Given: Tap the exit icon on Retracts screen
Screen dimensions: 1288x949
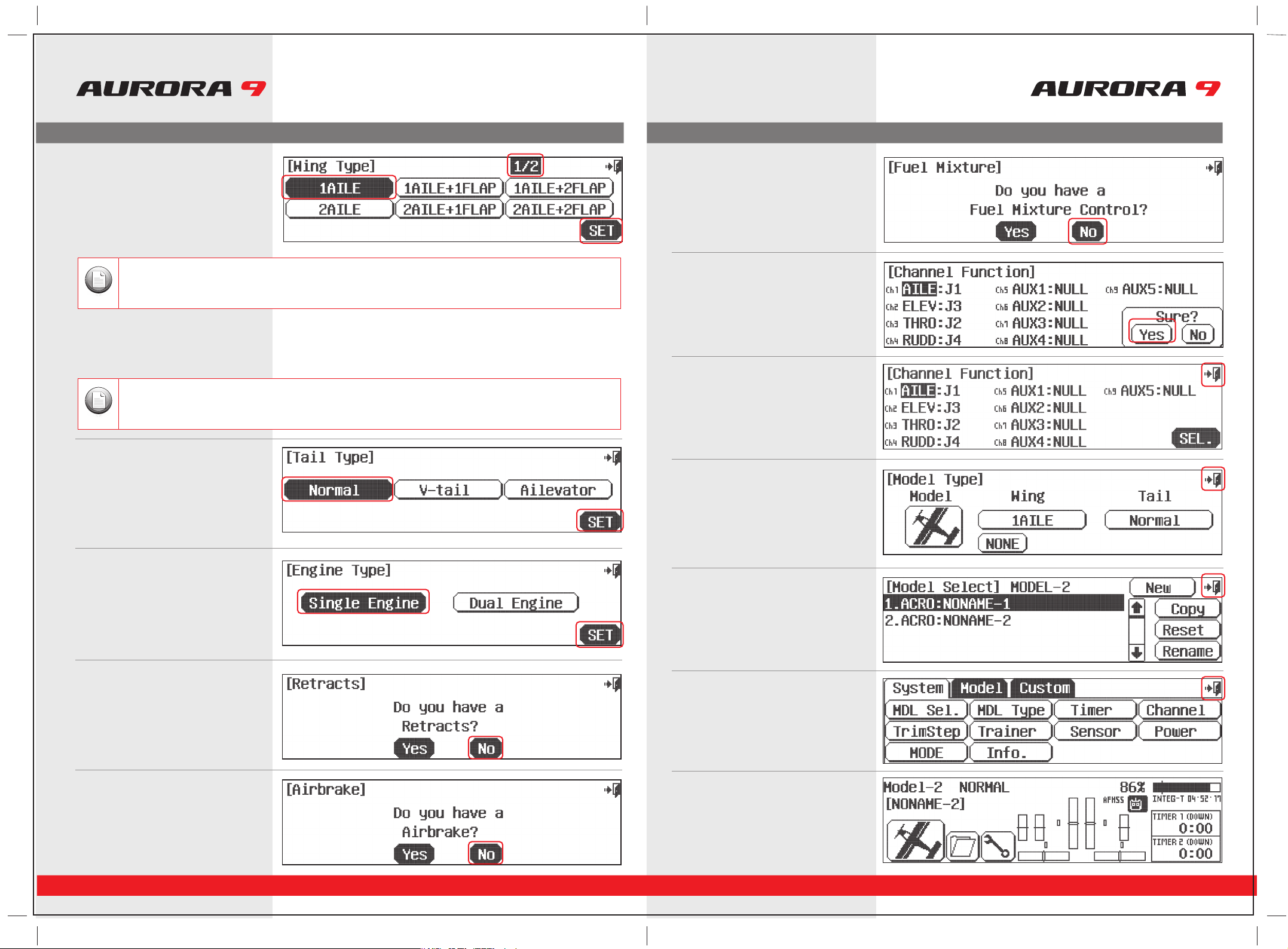Looking at the screenshot, I should tap(613, 684).
